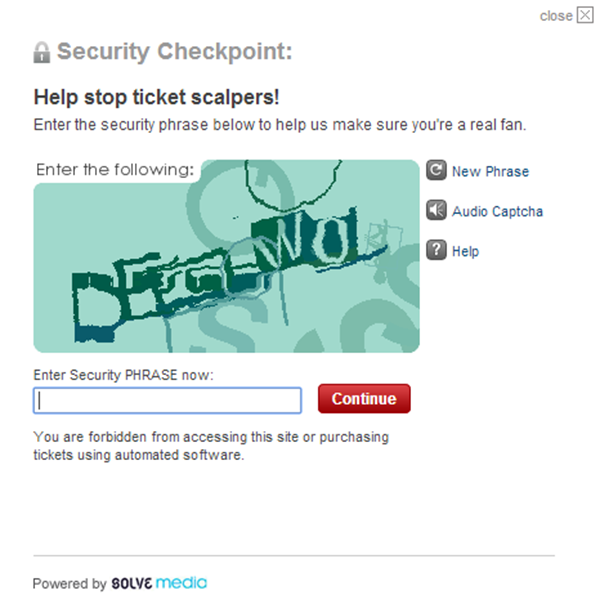Click the red Continue button
The image size is (600, 613).
click(x=364, y=399)
